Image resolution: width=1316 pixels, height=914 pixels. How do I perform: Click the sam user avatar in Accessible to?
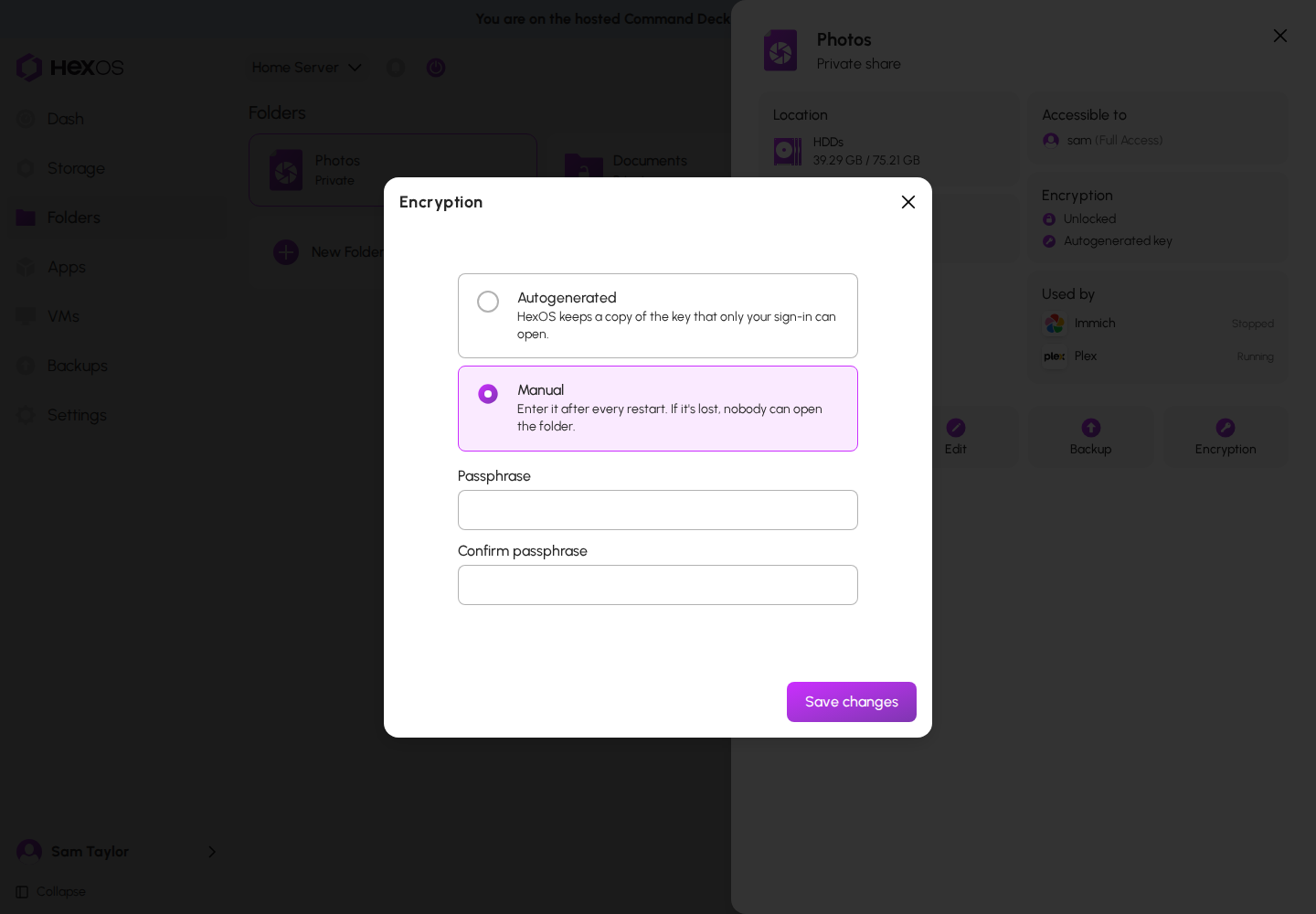[x=1051, y=141]
